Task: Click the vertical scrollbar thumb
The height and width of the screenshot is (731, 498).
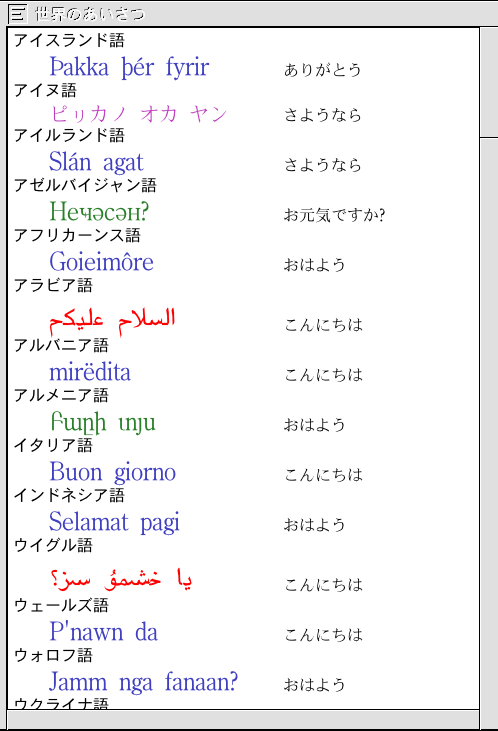Action: [489, 82]
